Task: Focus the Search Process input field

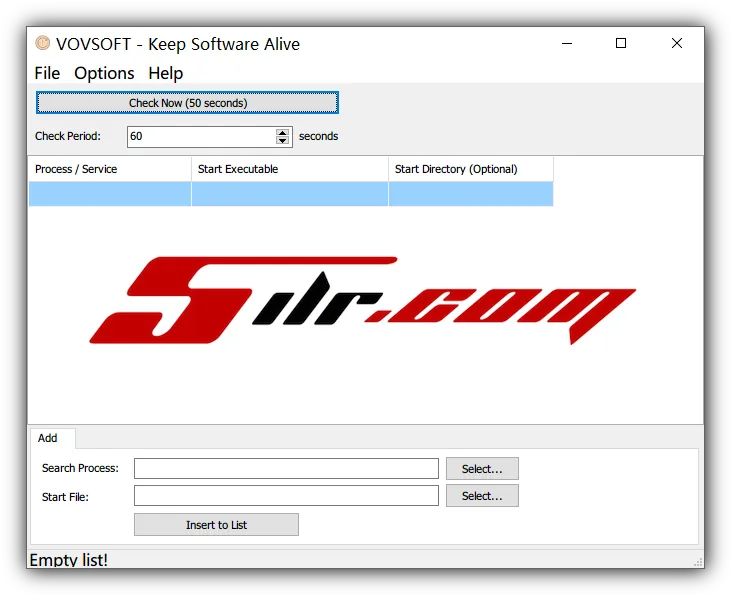Action: tap(286, 469)
